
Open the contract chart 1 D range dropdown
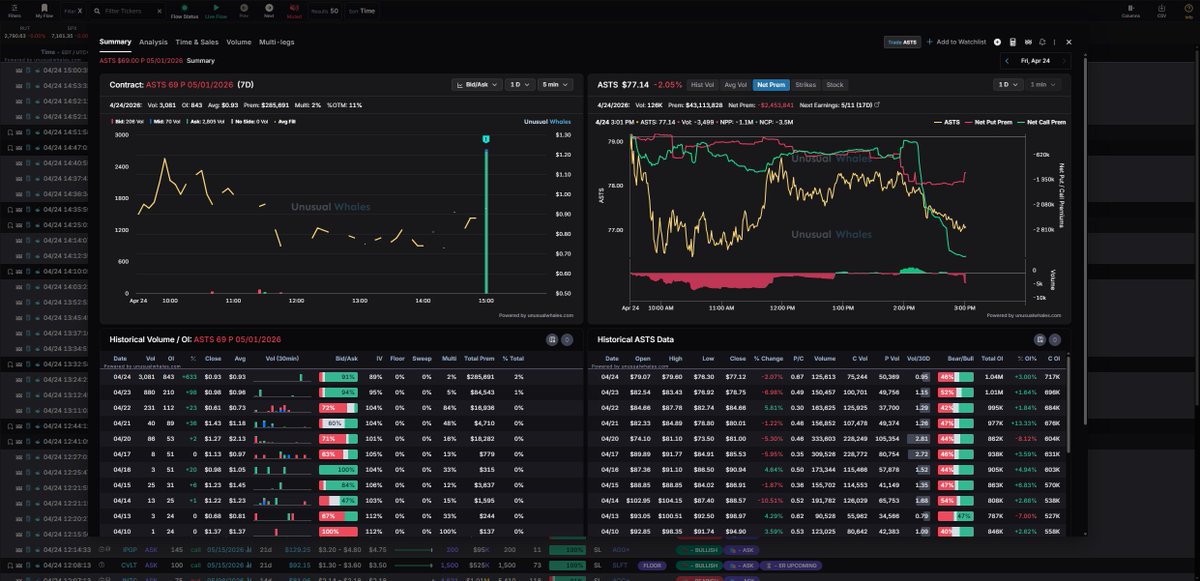[518, 85]
